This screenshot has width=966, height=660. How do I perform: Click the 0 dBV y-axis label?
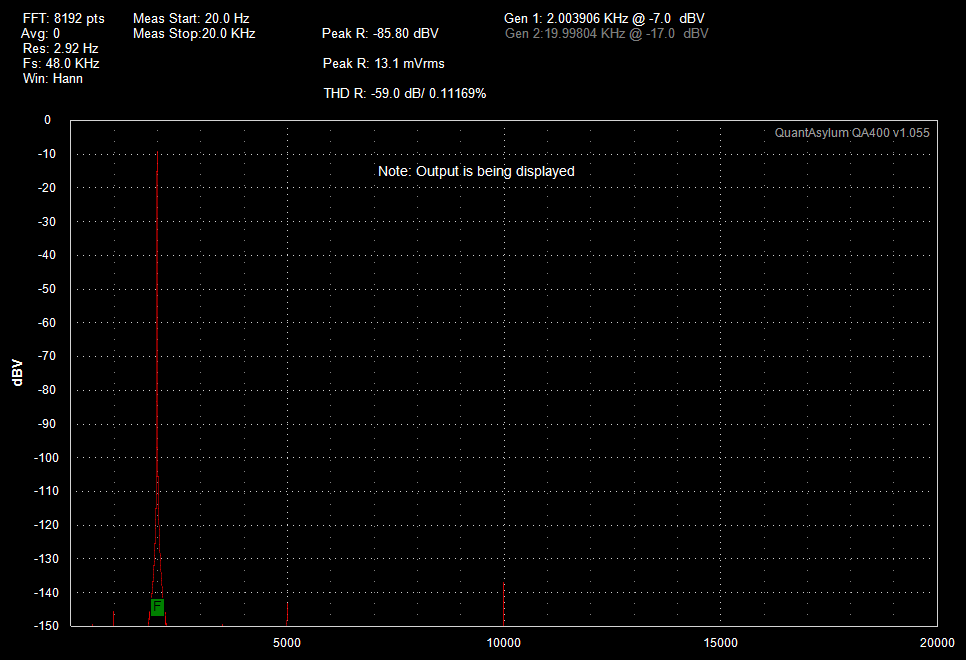tap(47, 120)
